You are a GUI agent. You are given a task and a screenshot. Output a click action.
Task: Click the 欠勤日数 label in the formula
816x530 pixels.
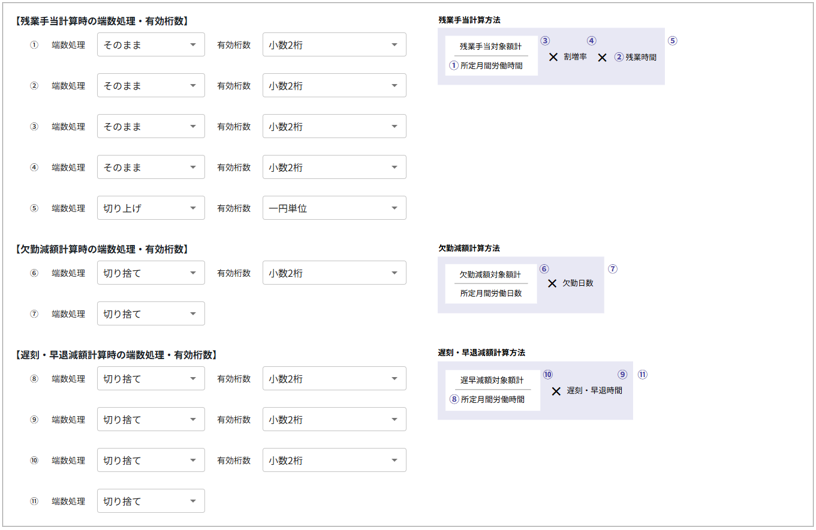pyautogui.click(x=578, y=283)
